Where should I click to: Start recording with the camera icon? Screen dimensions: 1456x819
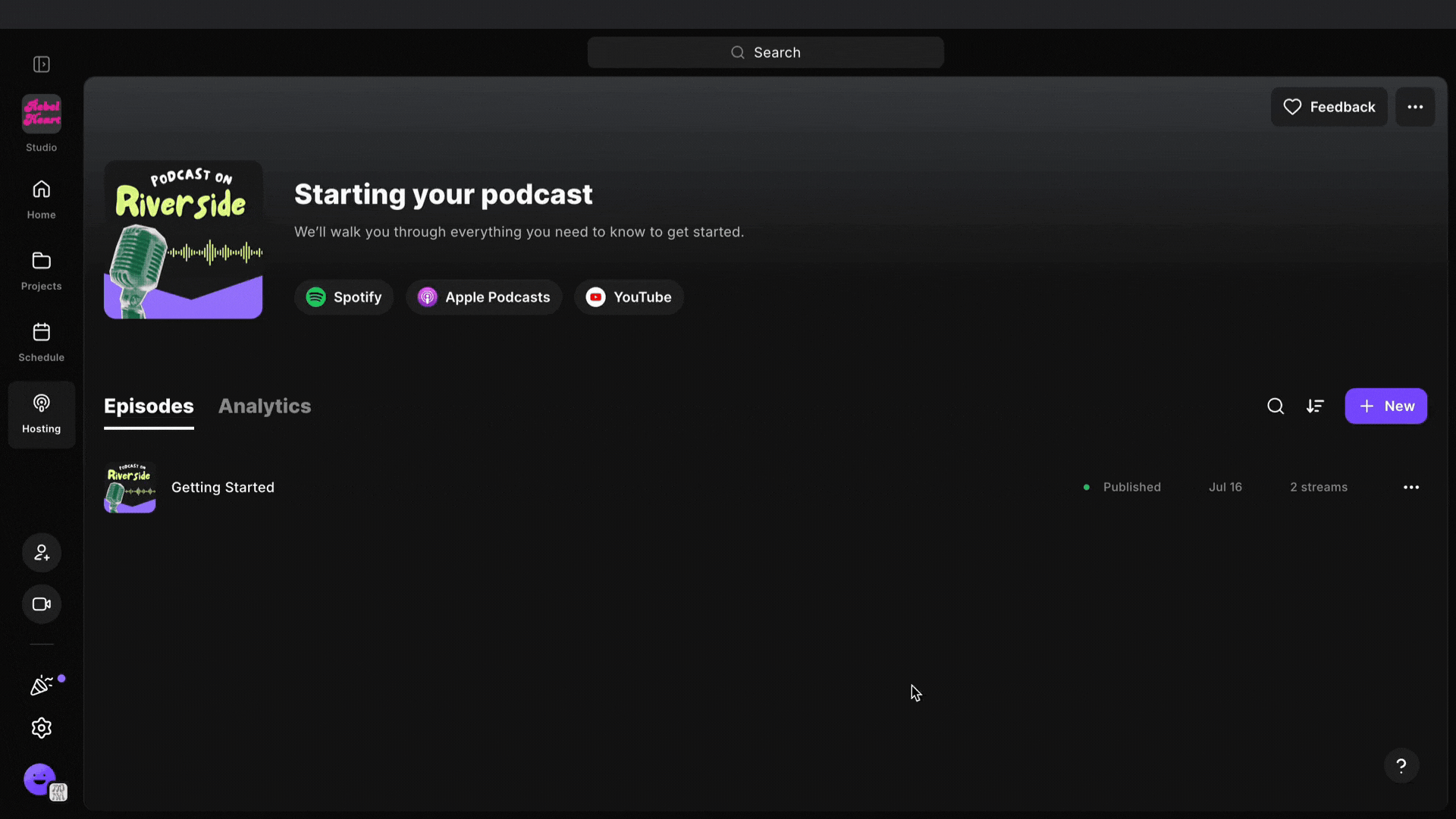(42, 604)
